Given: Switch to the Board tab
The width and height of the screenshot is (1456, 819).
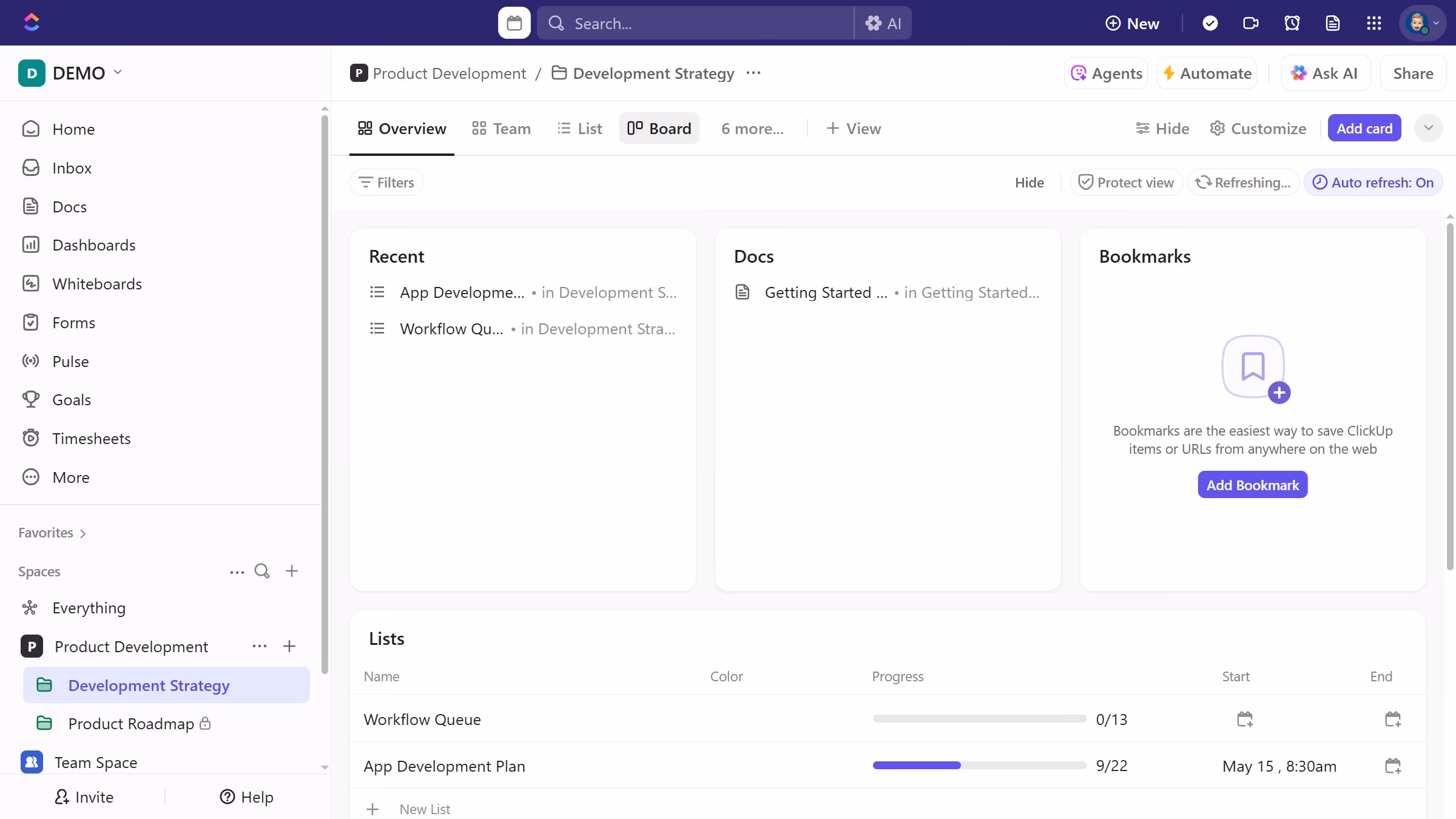Looking at the screenshot, I should 659,129.
